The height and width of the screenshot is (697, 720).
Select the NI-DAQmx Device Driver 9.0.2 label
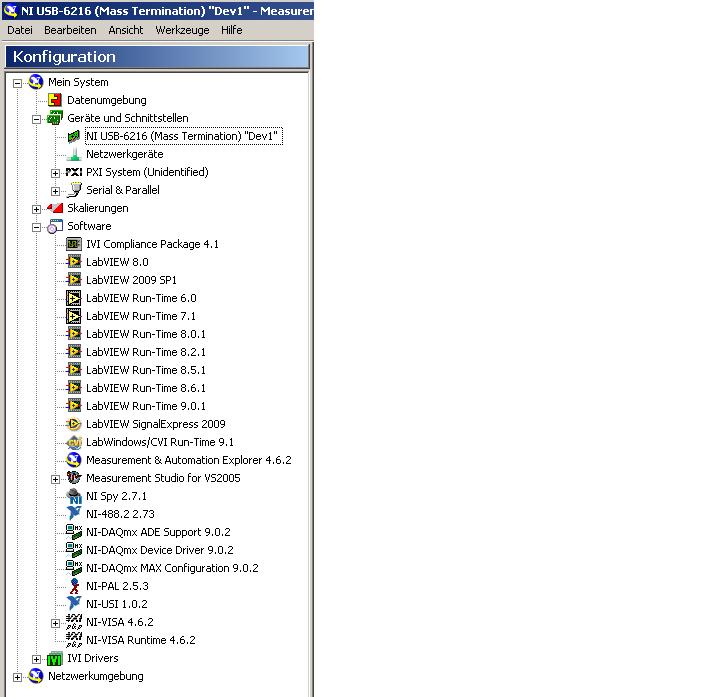pyautogui.click(x=160, y=550)
